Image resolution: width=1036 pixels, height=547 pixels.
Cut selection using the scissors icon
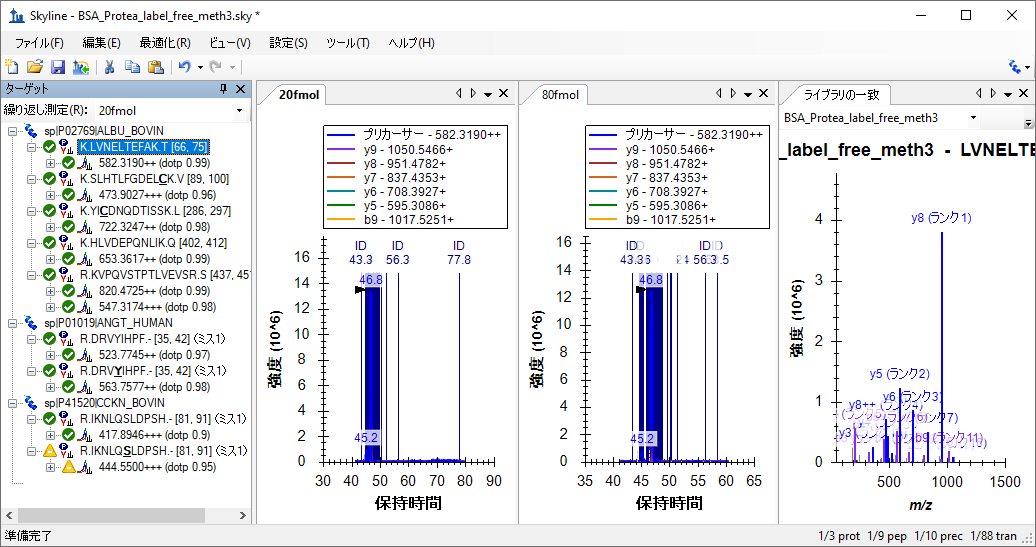point(110,67)
